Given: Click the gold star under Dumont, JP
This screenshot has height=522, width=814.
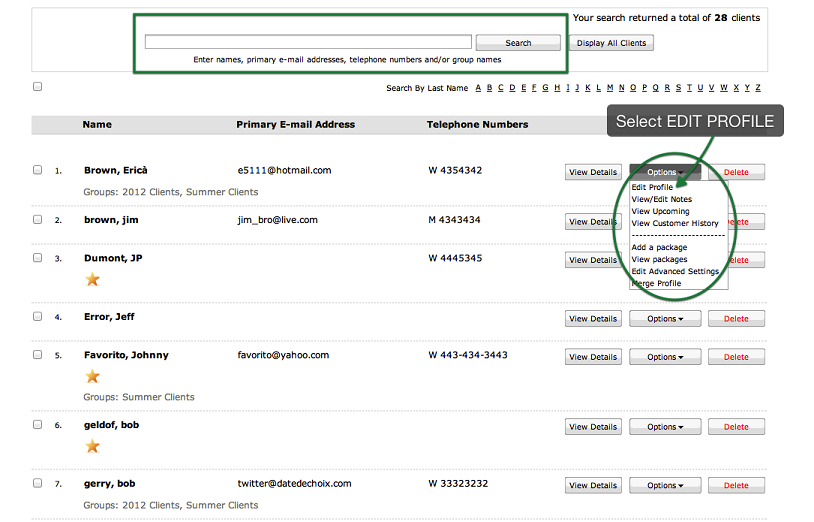Looking at the screenshot, I should (x=92, y=279).
